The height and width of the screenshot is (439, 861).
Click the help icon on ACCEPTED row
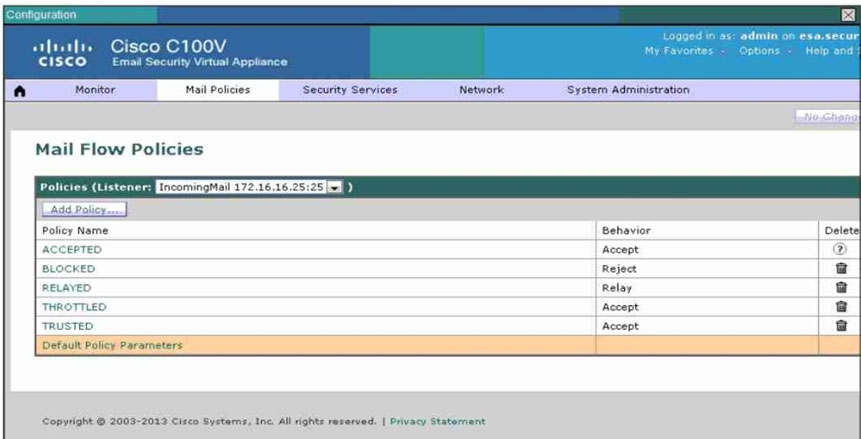coord(840,249)
